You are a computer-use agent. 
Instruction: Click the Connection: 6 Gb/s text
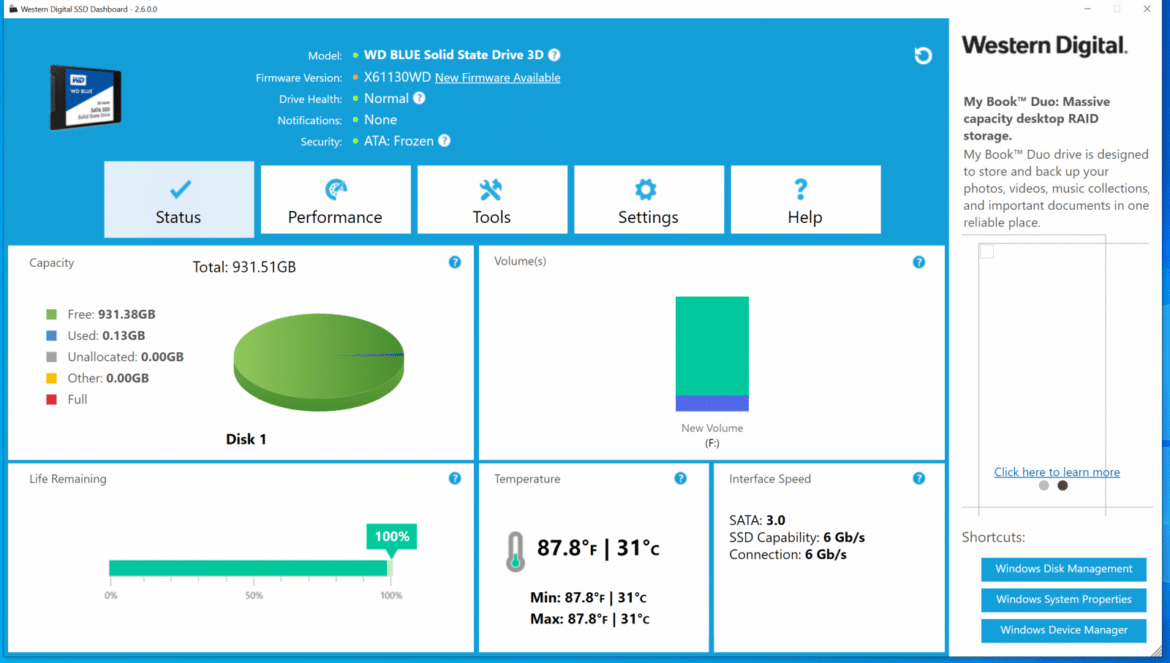(x=788, y=555)
